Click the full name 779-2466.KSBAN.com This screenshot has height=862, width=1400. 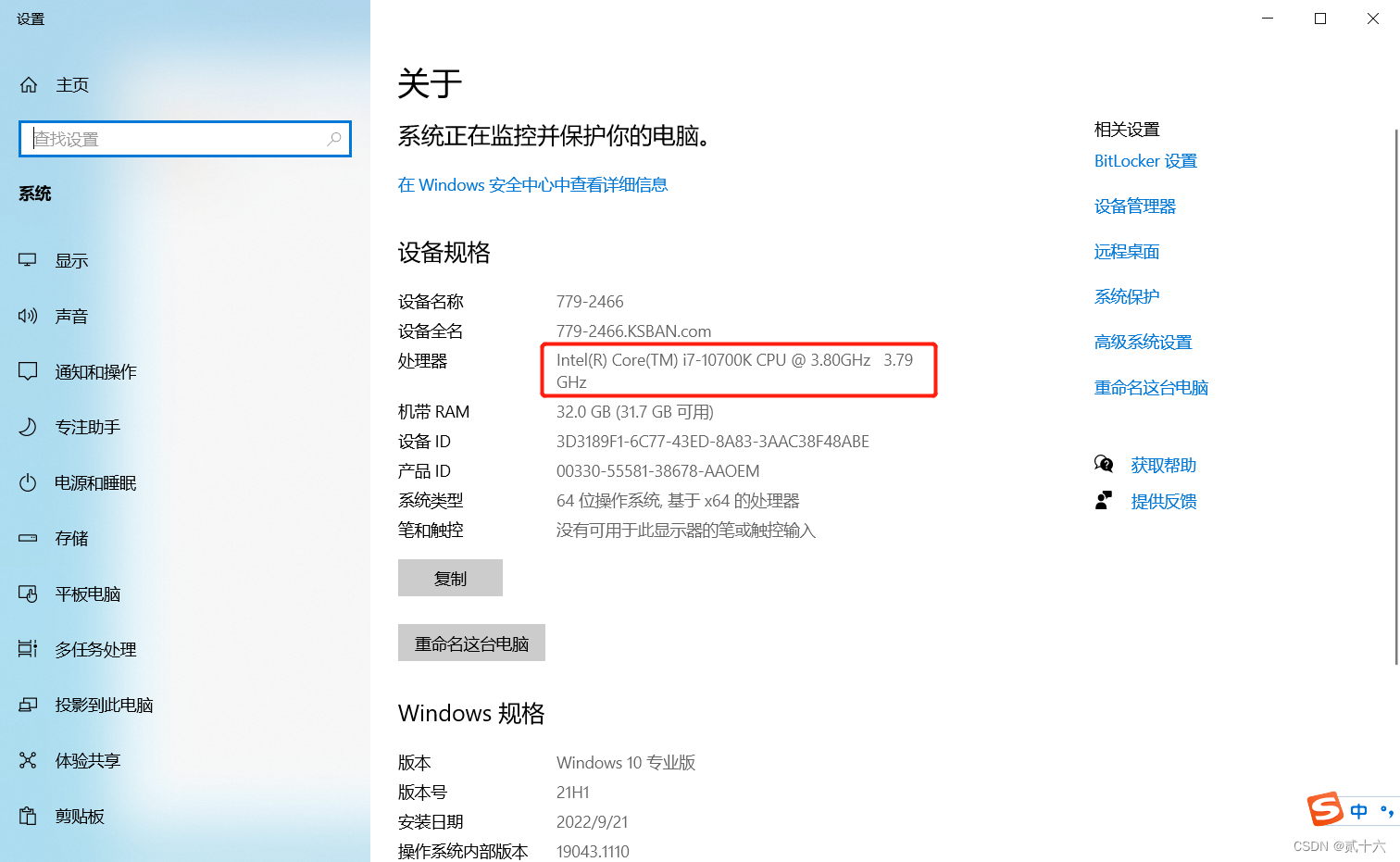pyautogui.click(x=633, y=331)
